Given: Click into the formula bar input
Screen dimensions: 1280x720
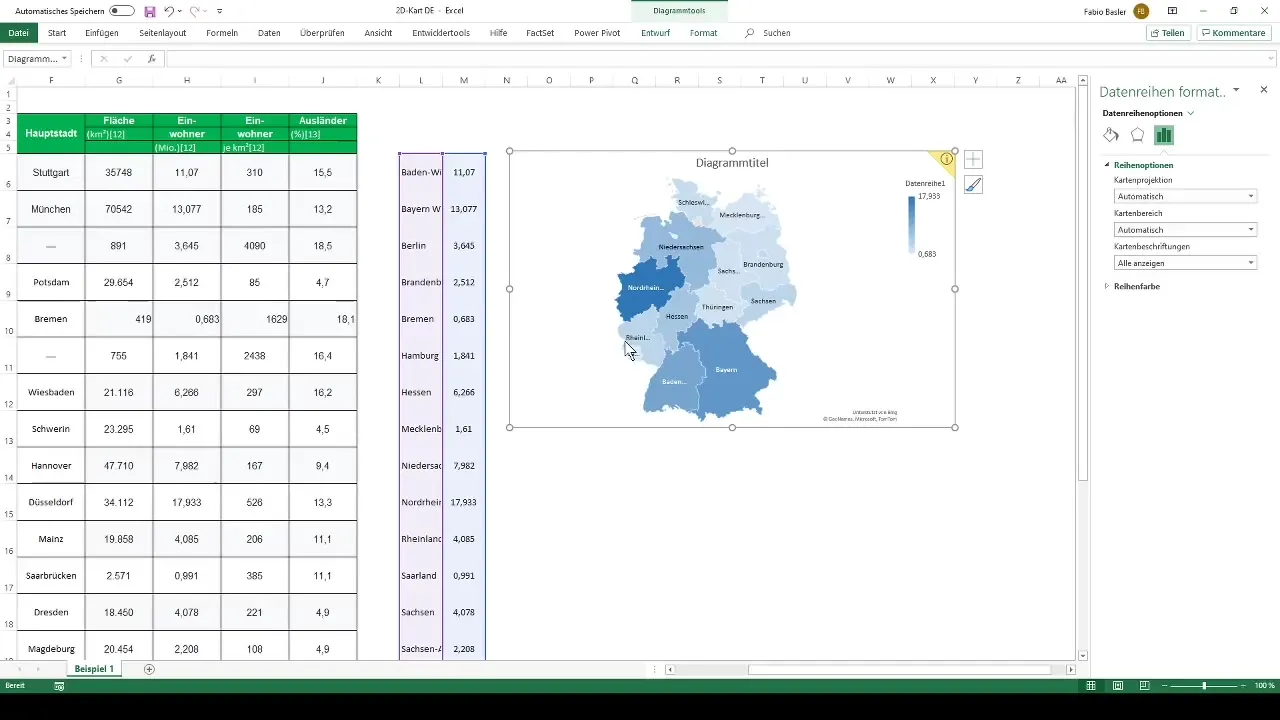Looking at the screenshot, I should 720,59.
